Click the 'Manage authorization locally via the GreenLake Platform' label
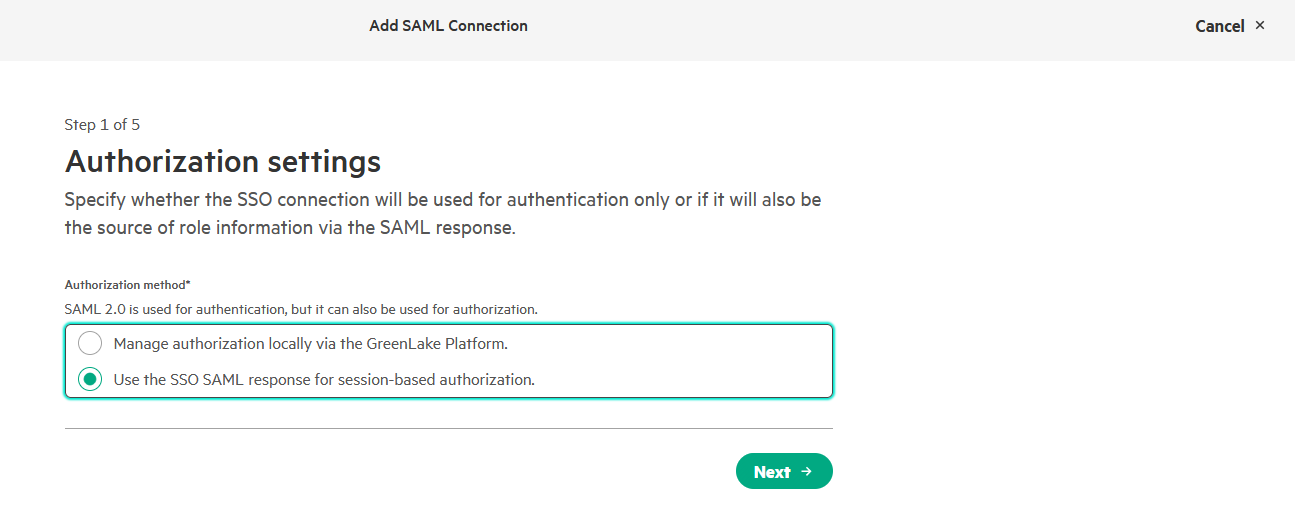The image size is (1295, 516). (x=311, y=344)
